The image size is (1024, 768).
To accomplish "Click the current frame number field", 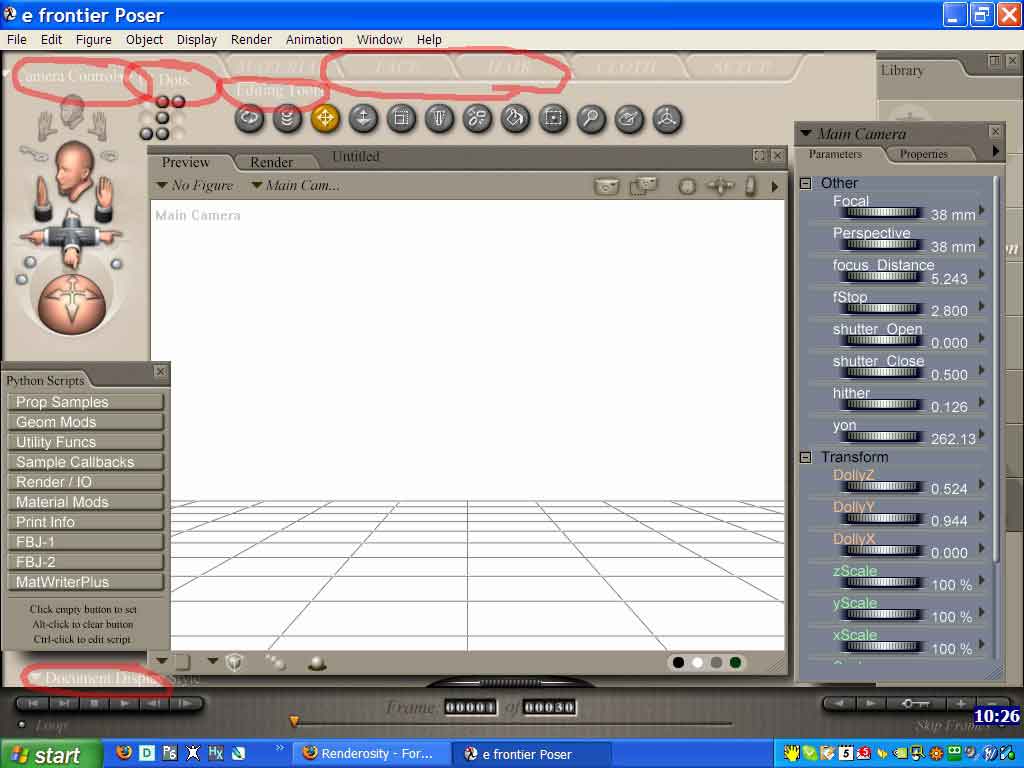I will tap(470, 707).
